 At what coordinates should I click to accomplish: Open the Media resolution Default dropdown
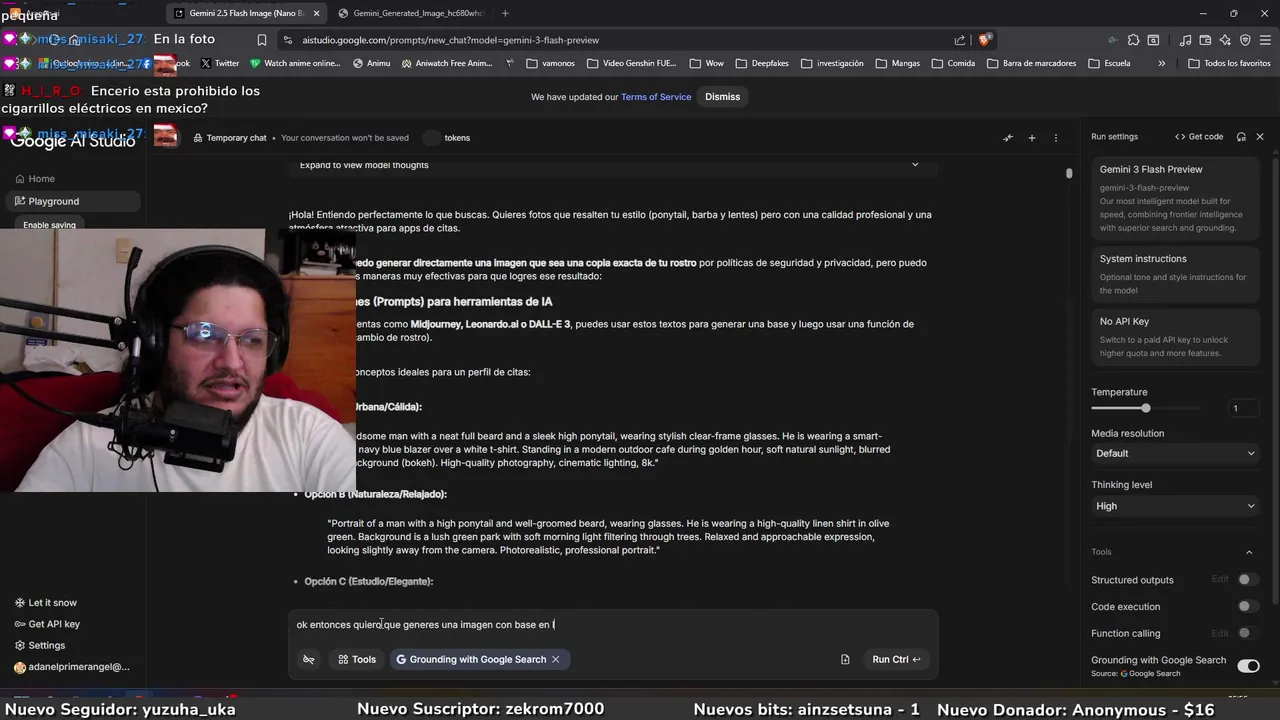tap(1175, 453)
